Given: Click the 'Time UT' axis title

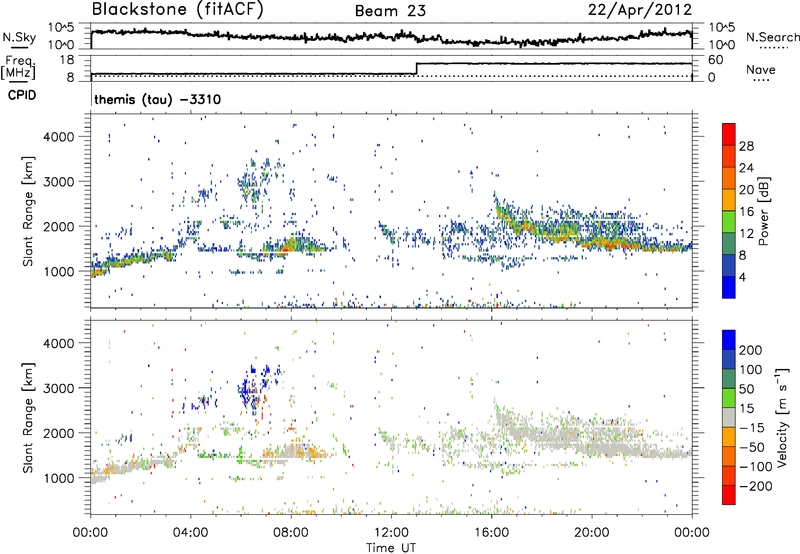Looking at the screenshot, I should (391, 548).
